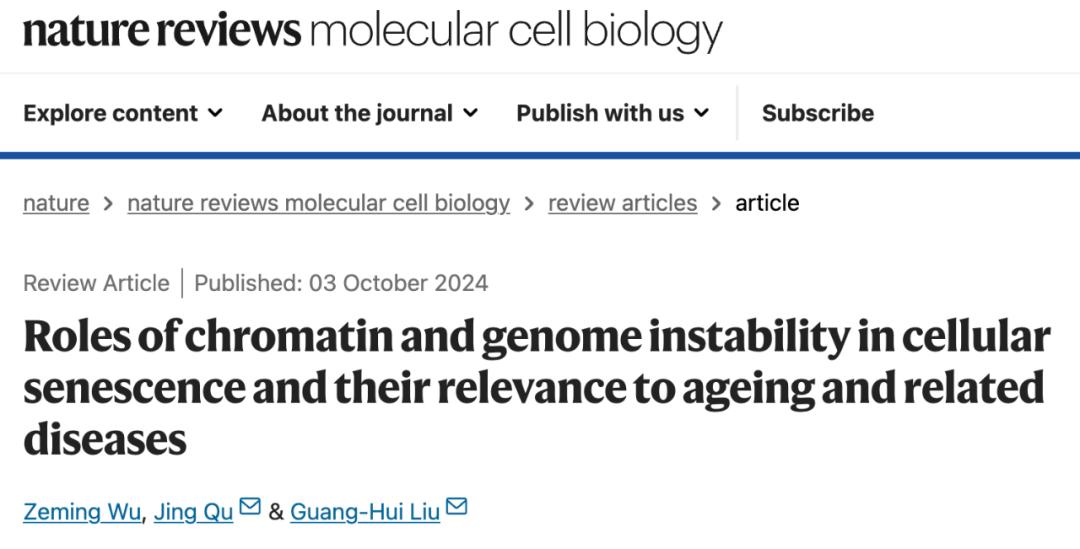The width and height of the screenshot is (1080, 549).
Task: Open nature reviews molecular cell biology breadcrumb
Action: [x=318, y=203]
